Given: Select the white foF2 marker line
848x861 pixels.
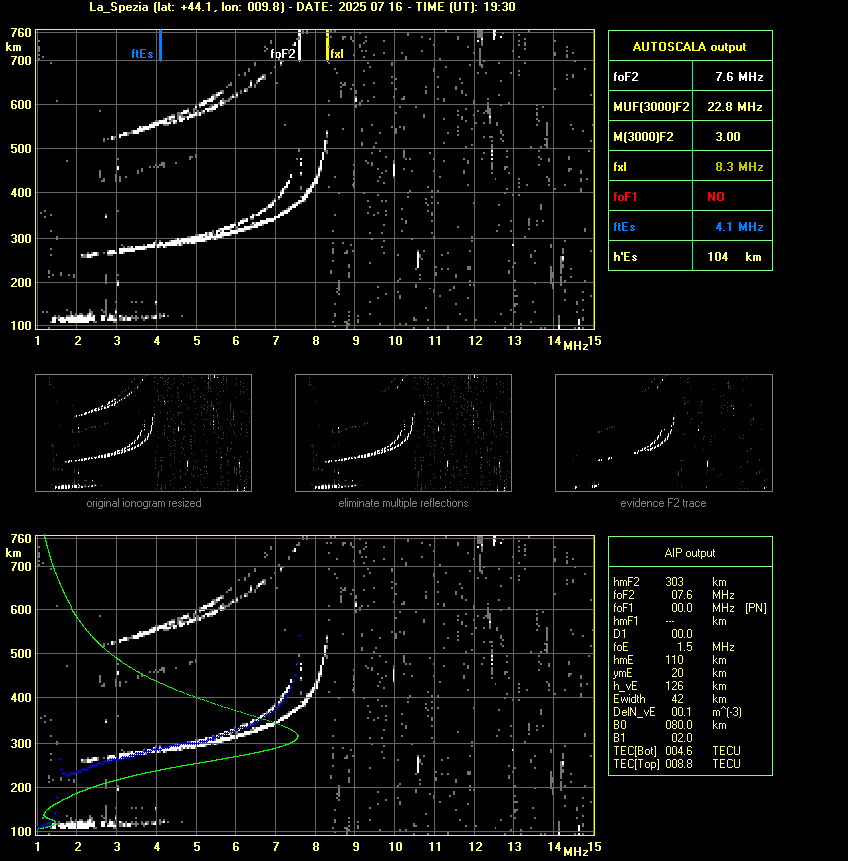Looking at the screenshot, I should click(299, 45).
